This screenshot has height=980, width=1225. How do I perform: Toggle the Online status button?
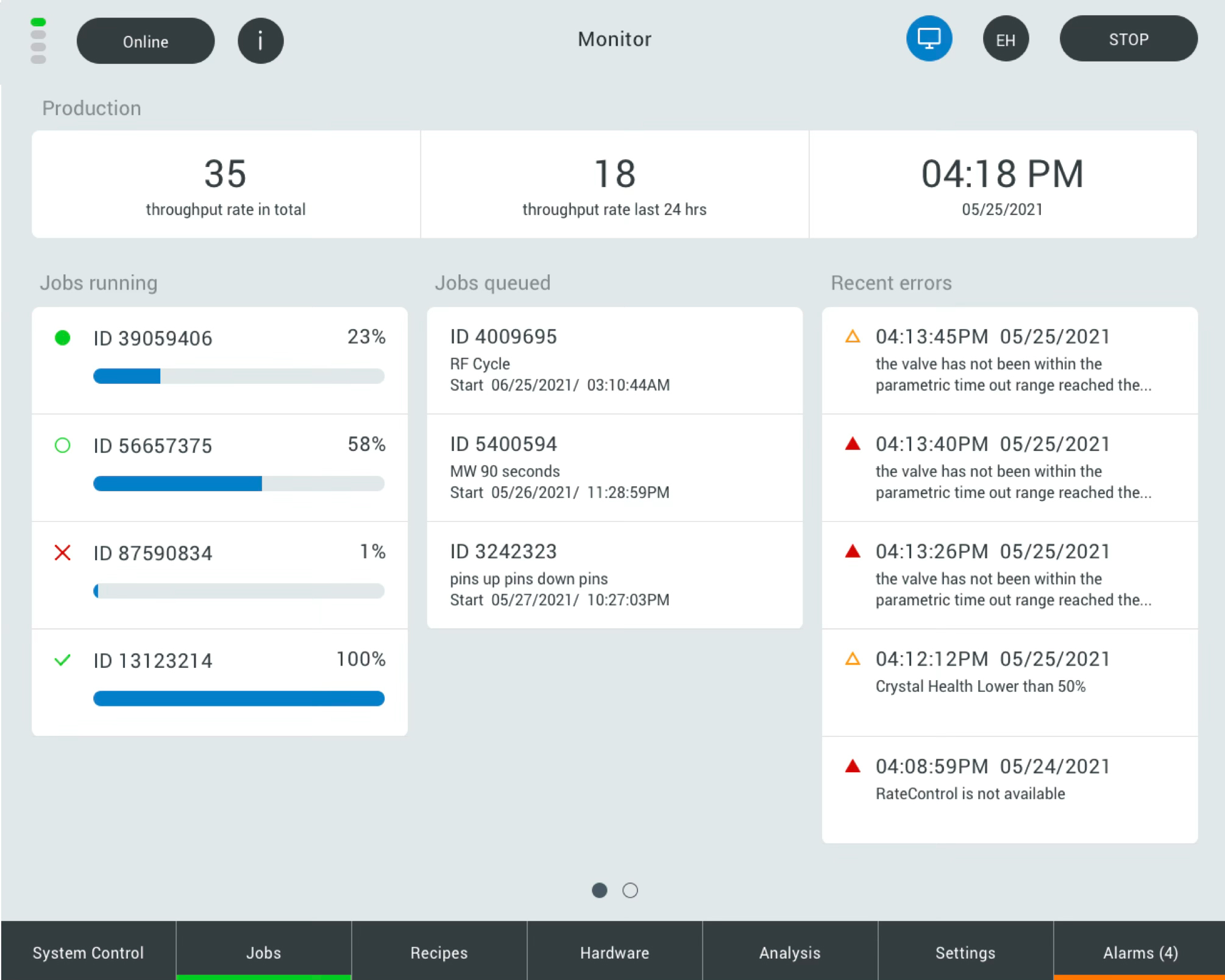pos(145,41)
